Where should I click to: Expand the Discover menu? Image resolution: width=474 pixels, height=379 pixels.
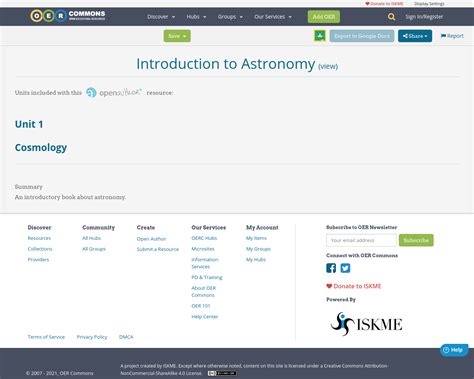[x=161, y=17]
